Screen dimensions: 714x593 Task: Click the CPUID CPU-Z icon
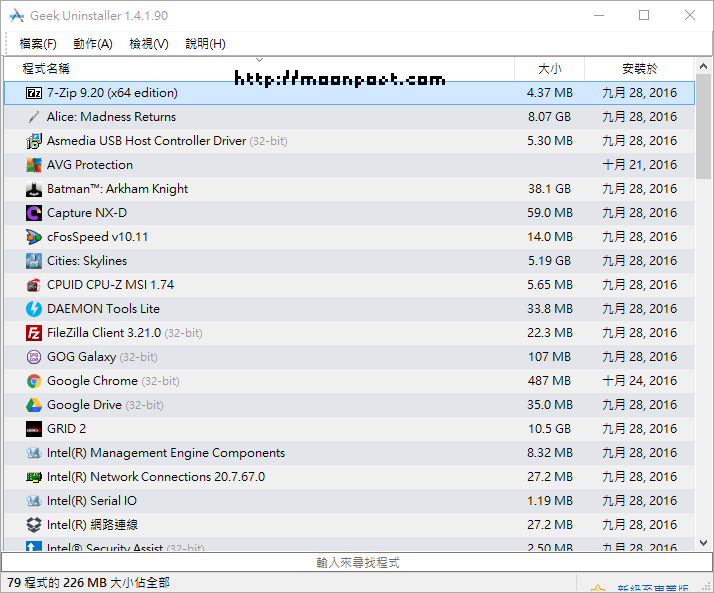(x=34, y=285)
